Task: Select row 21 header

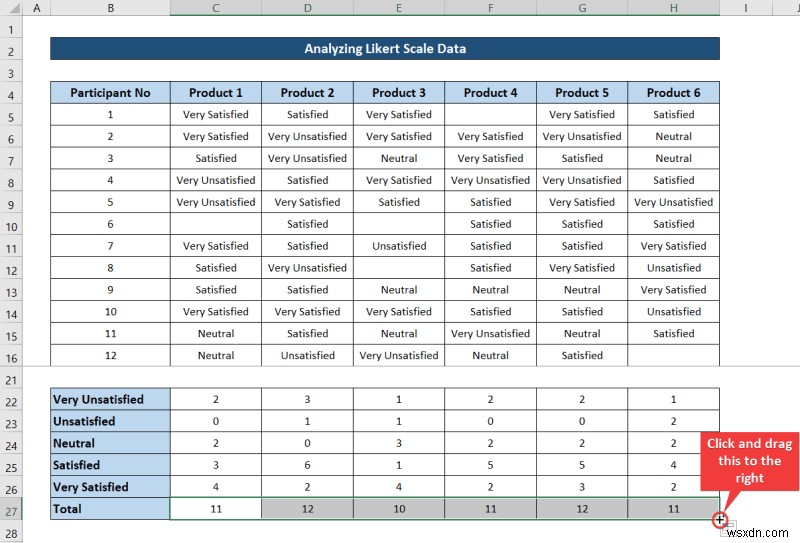Action: 11,380
